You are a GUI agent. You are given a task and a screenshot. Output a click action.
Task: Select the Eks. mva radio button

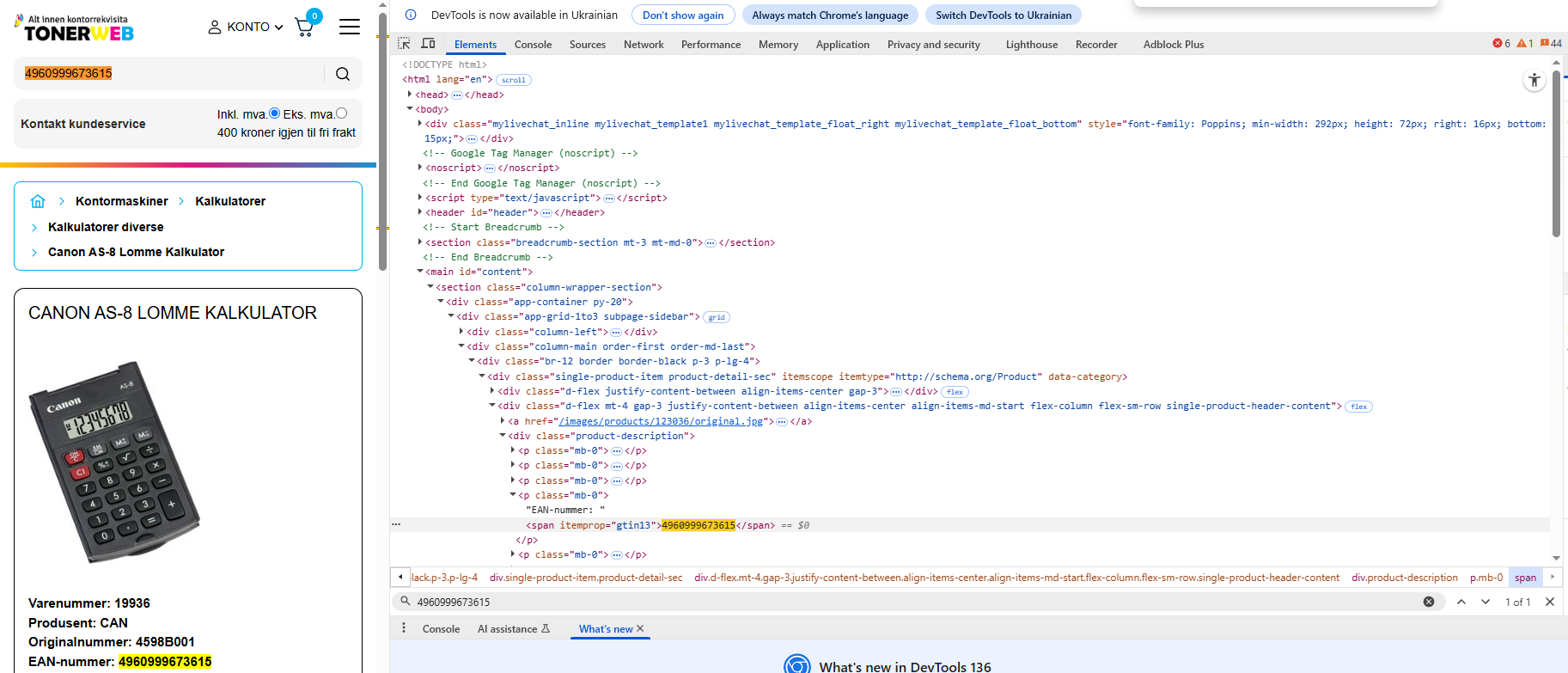click(x=342, y=113)
